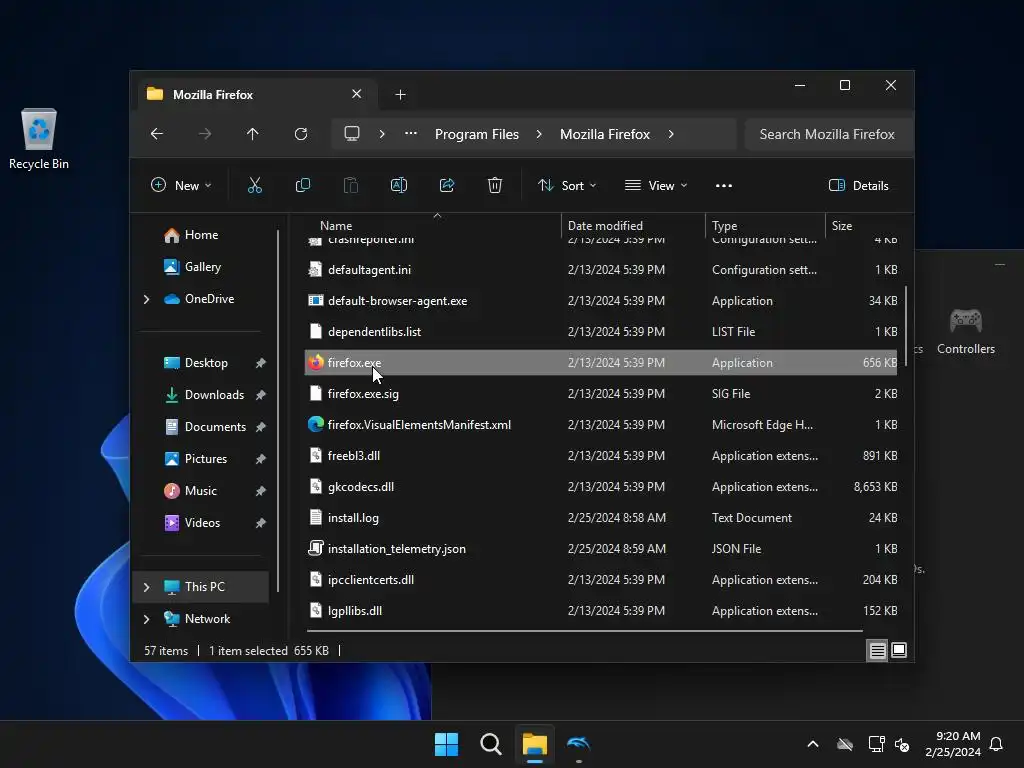Open Home in navigation pane

click(x=201, y=235)
